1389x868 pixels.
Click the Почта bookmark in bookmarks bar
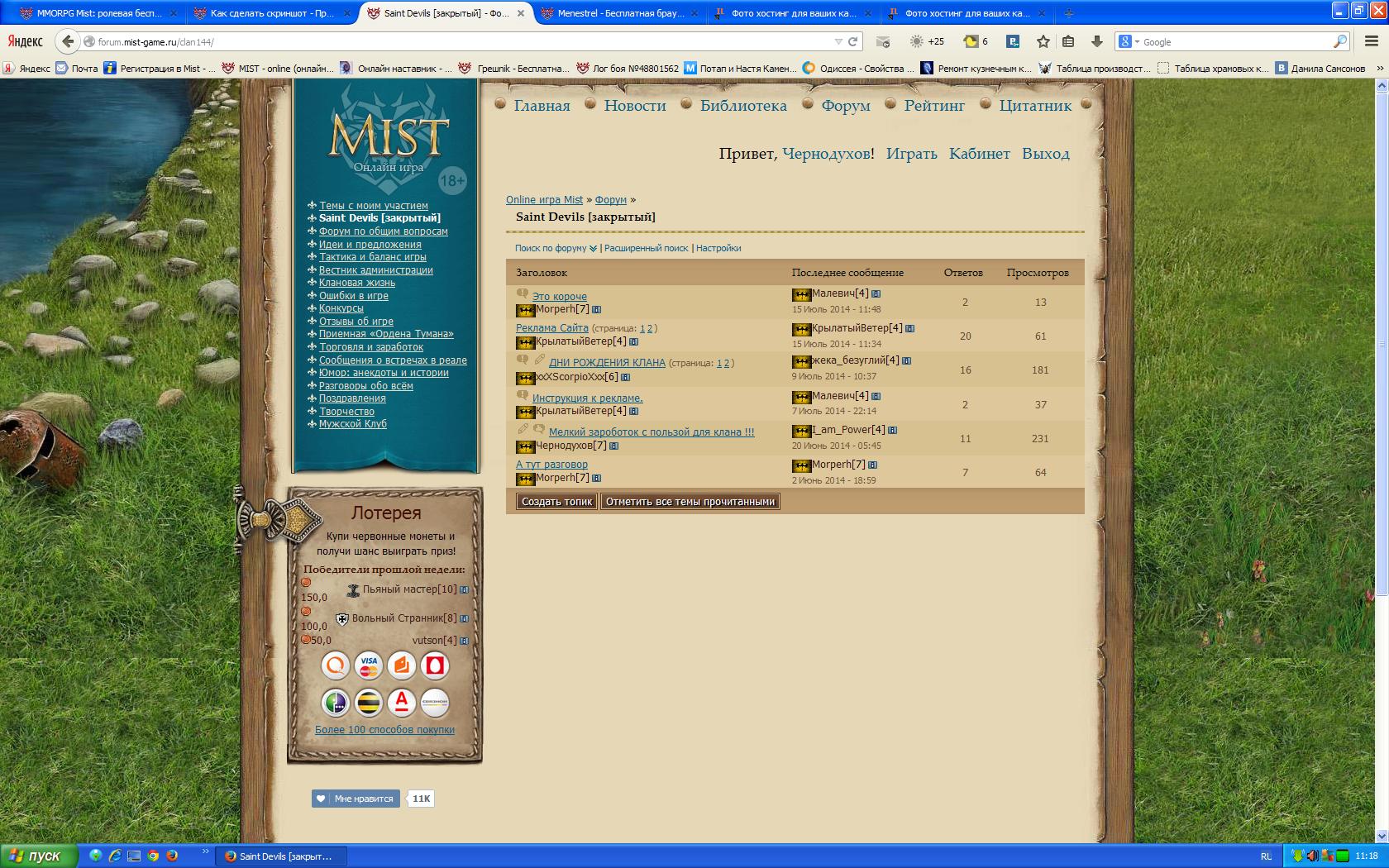pyautogui.click(x=77, y=69)
